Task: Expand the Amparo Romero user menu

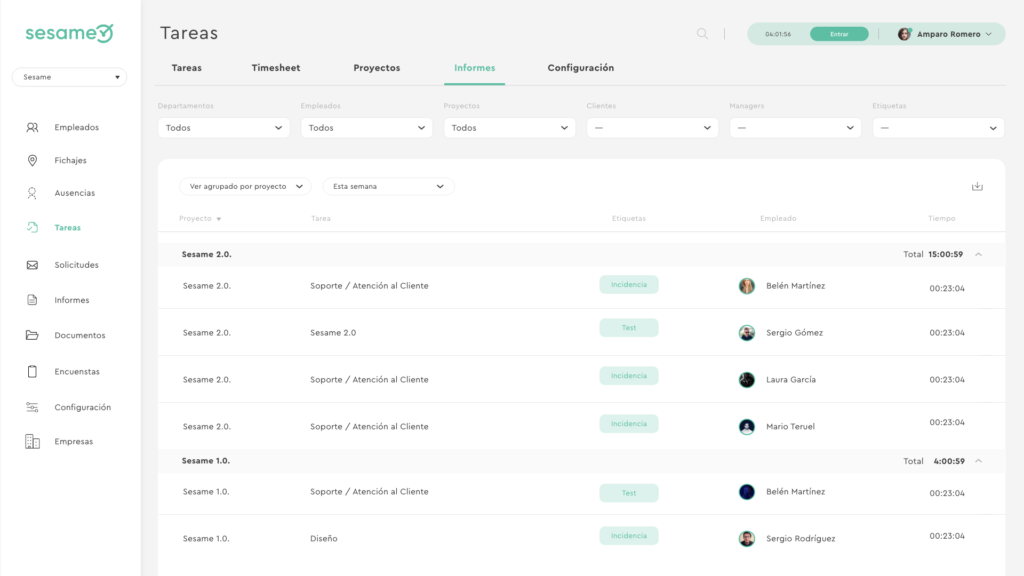Action: point(989,34)
